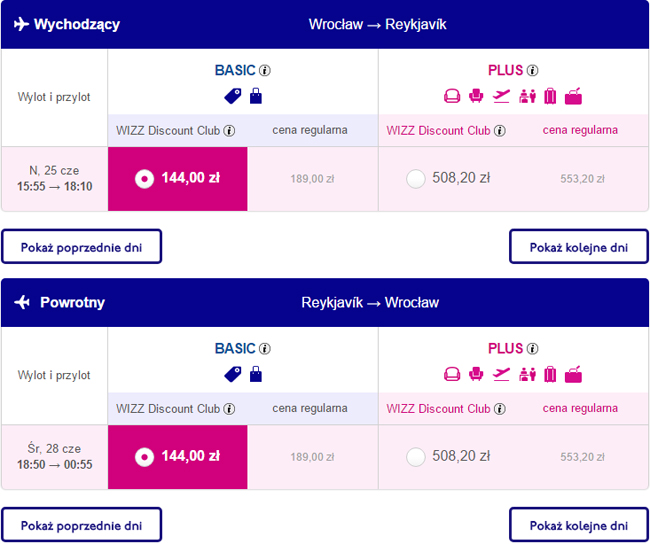Select return PLUS 508,20 zł fare radio
Image resolution: width=650 pixels, height=544 pixels.
coord(416,457)
